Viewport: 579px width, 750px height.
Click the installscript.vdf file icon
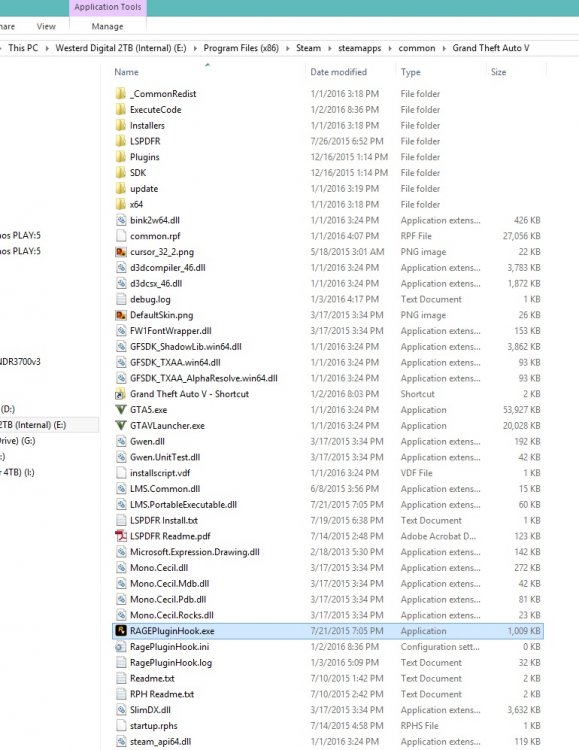point(121,472)
